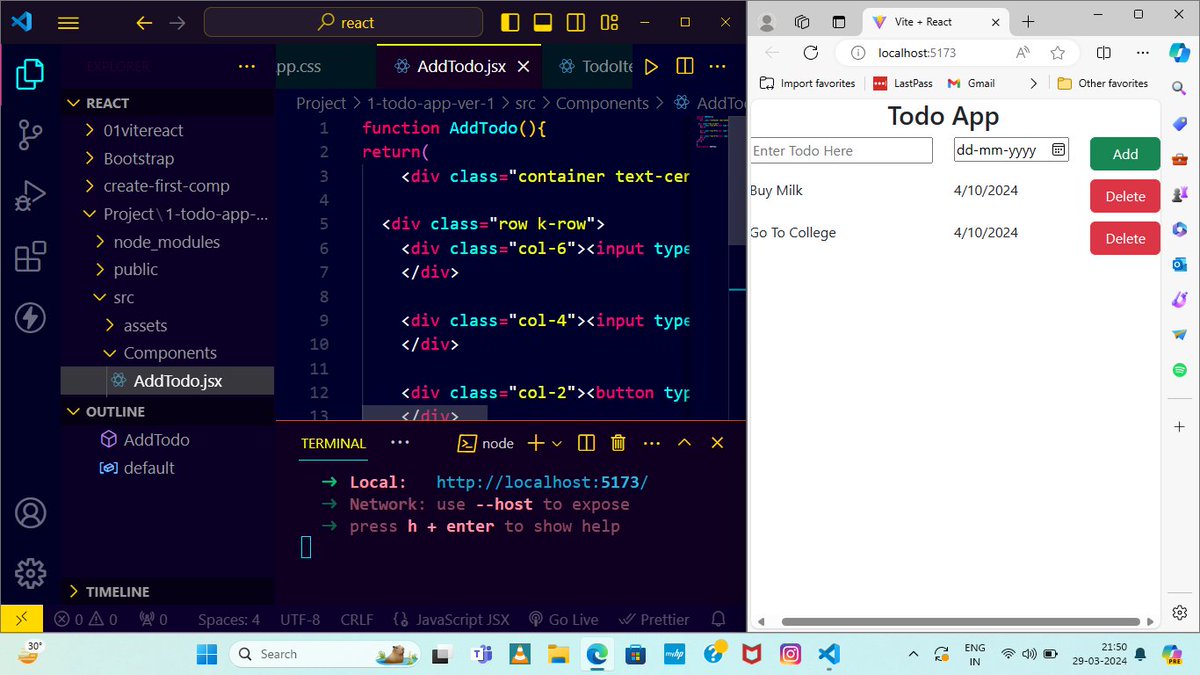Screen dimensions: 1200x675
Task: Open the Extensions view
Action: (30, 257)
